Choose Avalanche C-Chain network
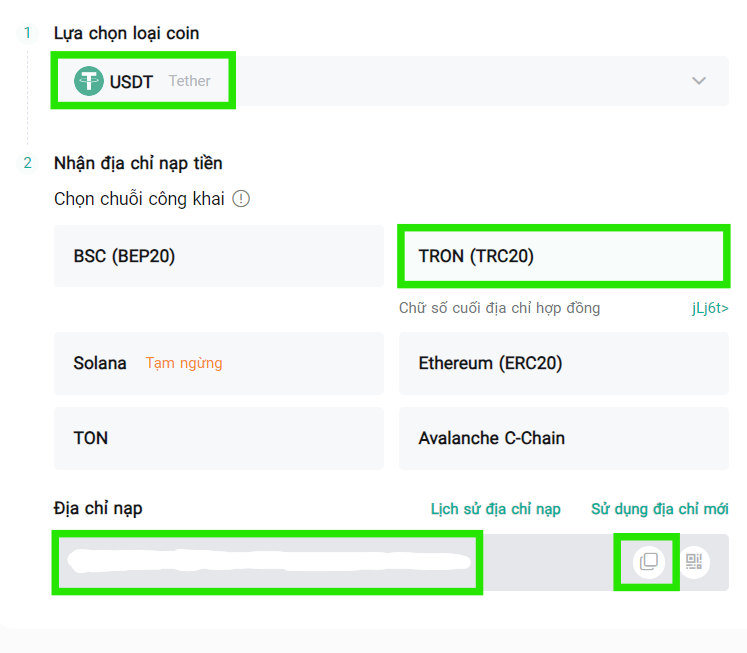Screen dimensions: 747x653 click(564, 438)
